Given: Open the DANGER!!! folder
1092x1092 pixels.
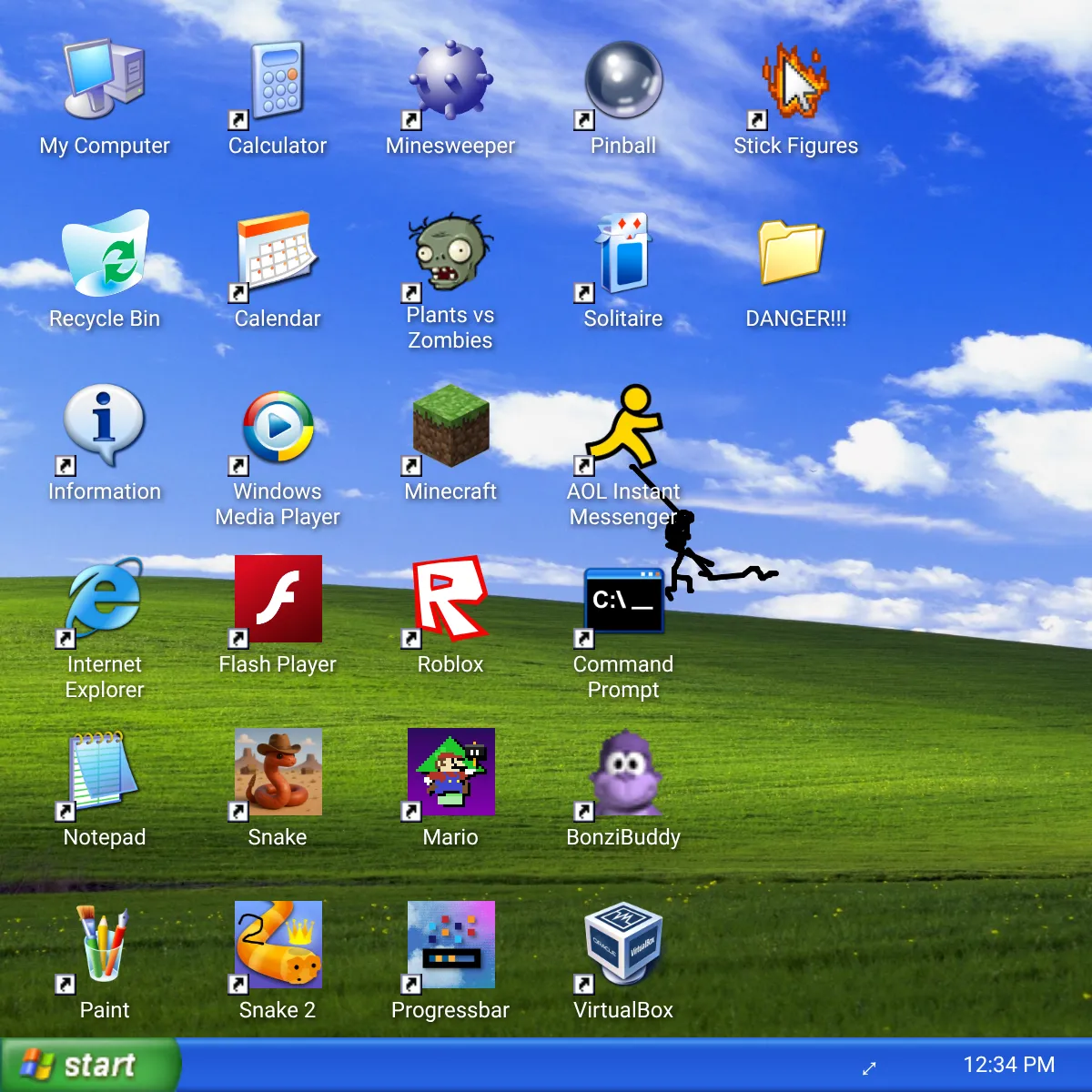Looking at the screenshot, I should 792,253.
